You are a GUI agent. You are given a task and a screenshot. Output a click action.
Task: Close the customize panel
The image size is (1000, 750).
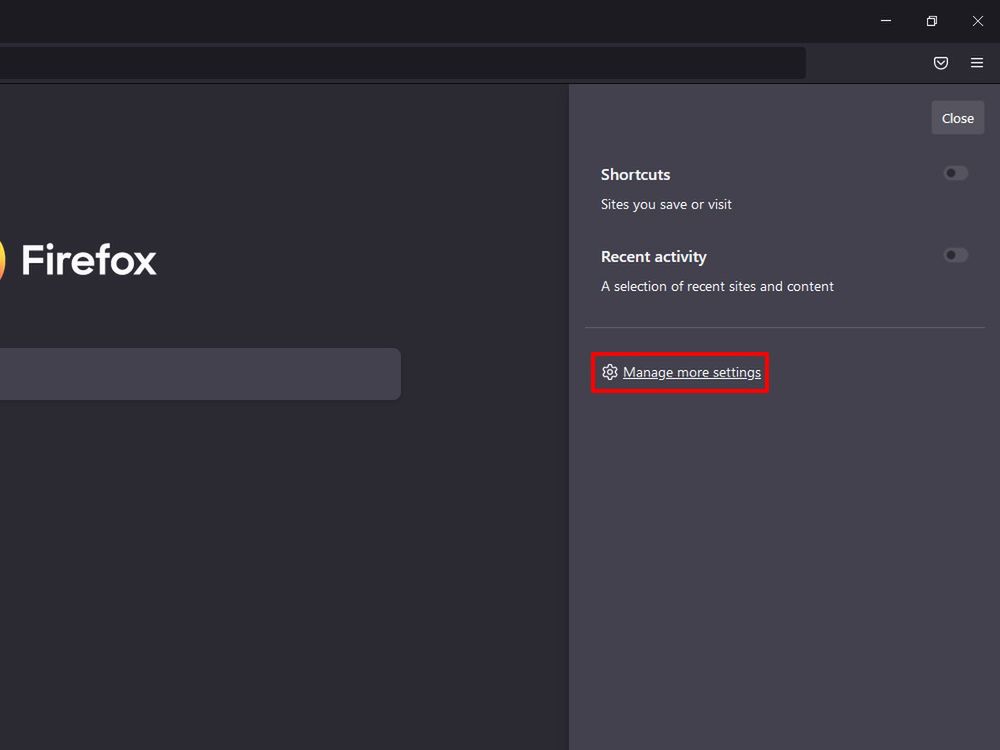click(957, 117)
